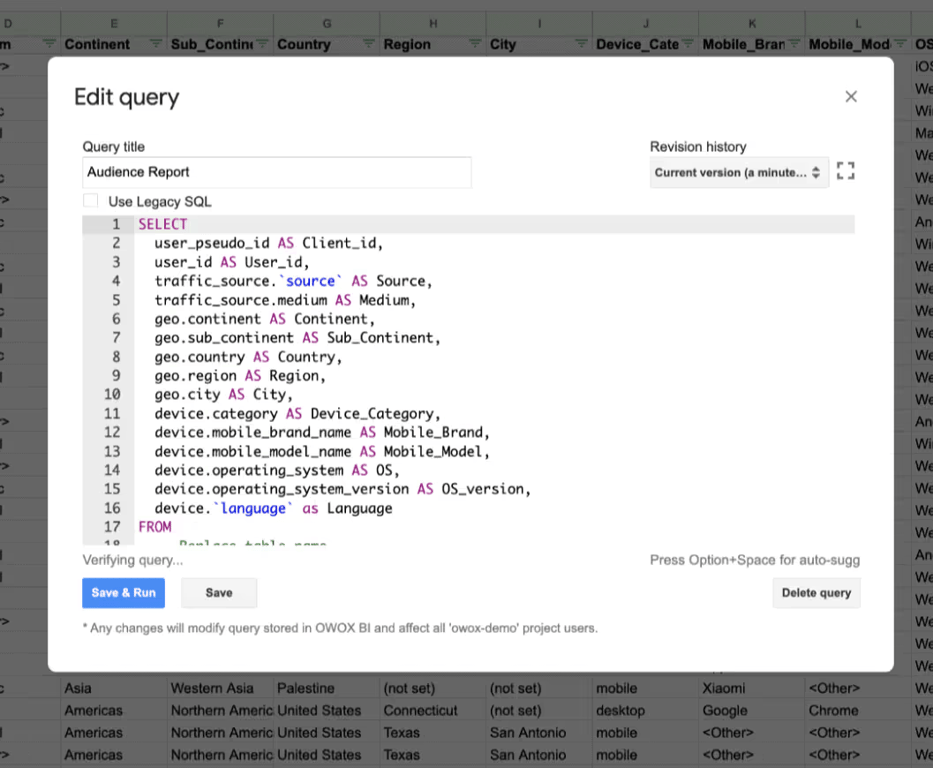Select column K header in spreadsheet
The width and height of the screenshot is (933, 768).
[x=752, y=23]
